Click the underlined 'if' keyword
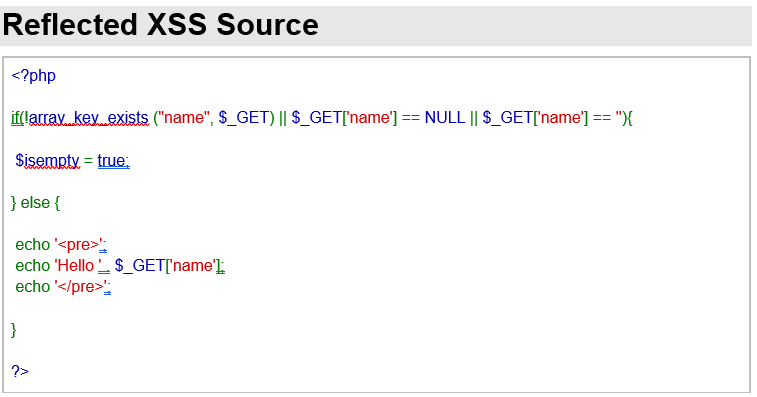 coord(15,117)
